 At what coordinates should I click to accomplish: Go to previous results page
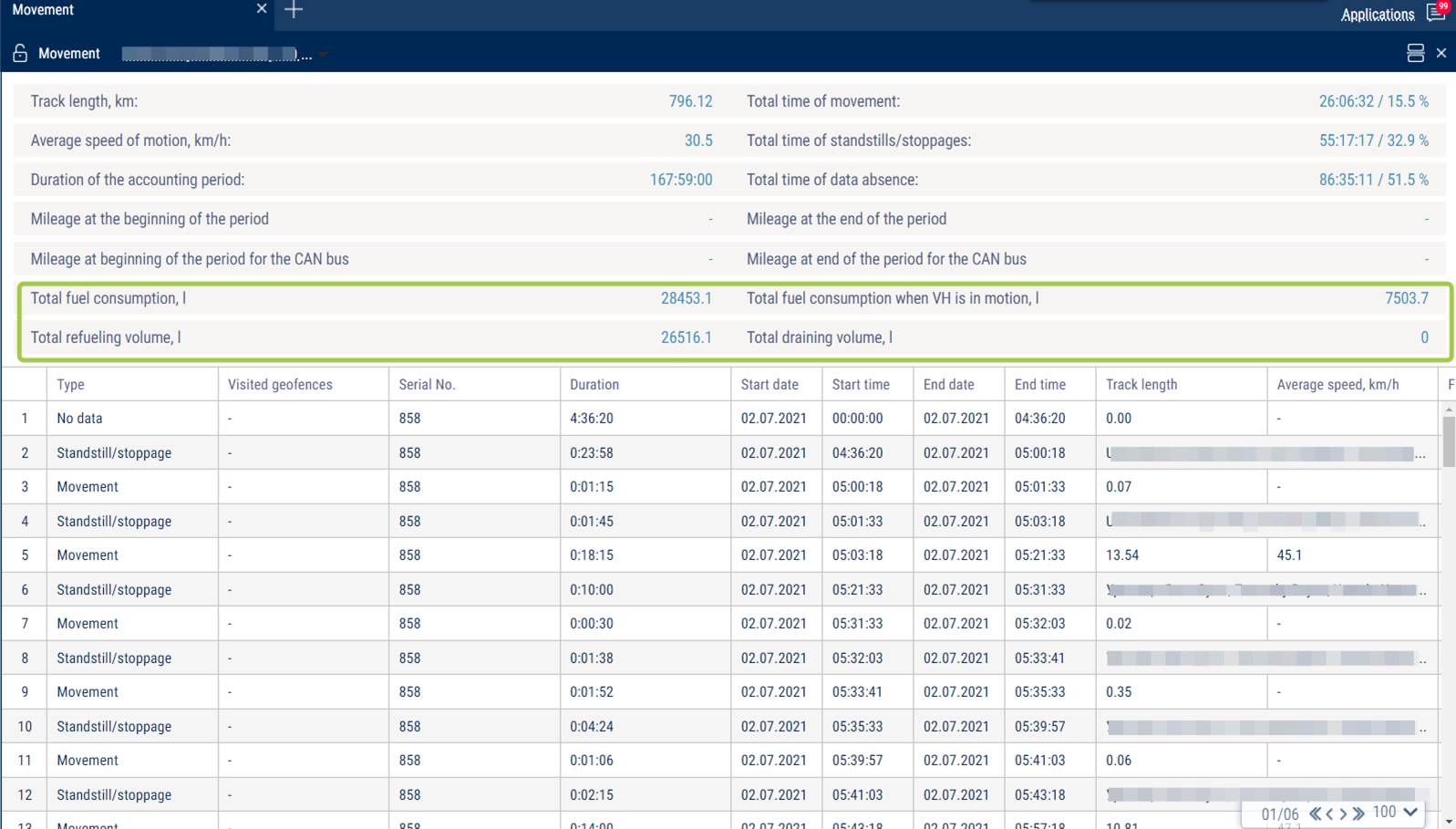pos(1329,813)
